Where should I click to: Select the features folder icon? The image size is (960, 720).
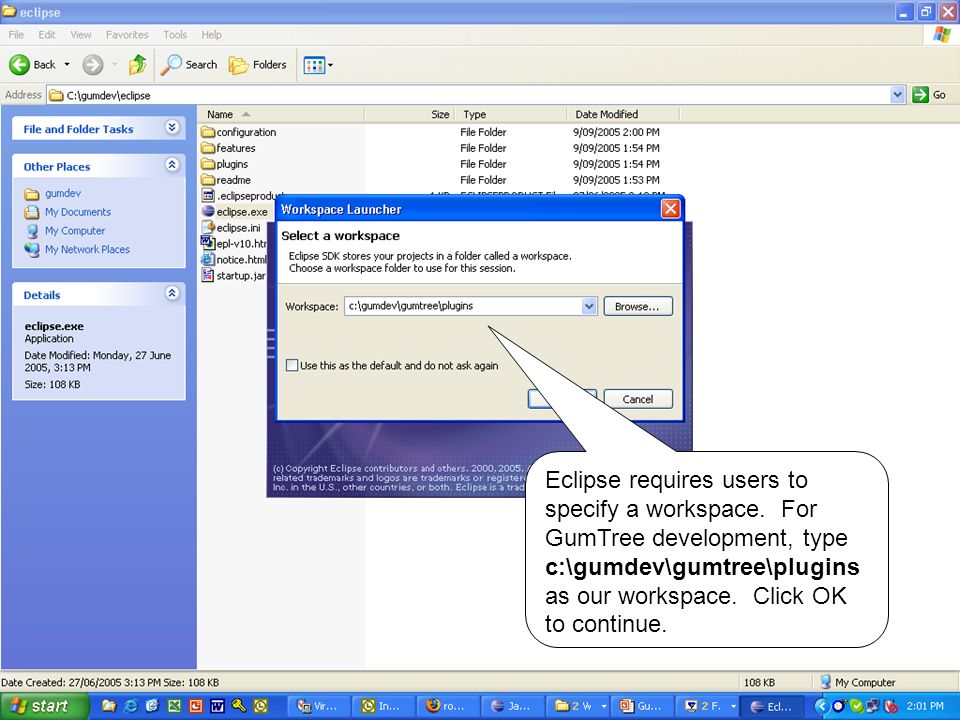click(208, 148)
